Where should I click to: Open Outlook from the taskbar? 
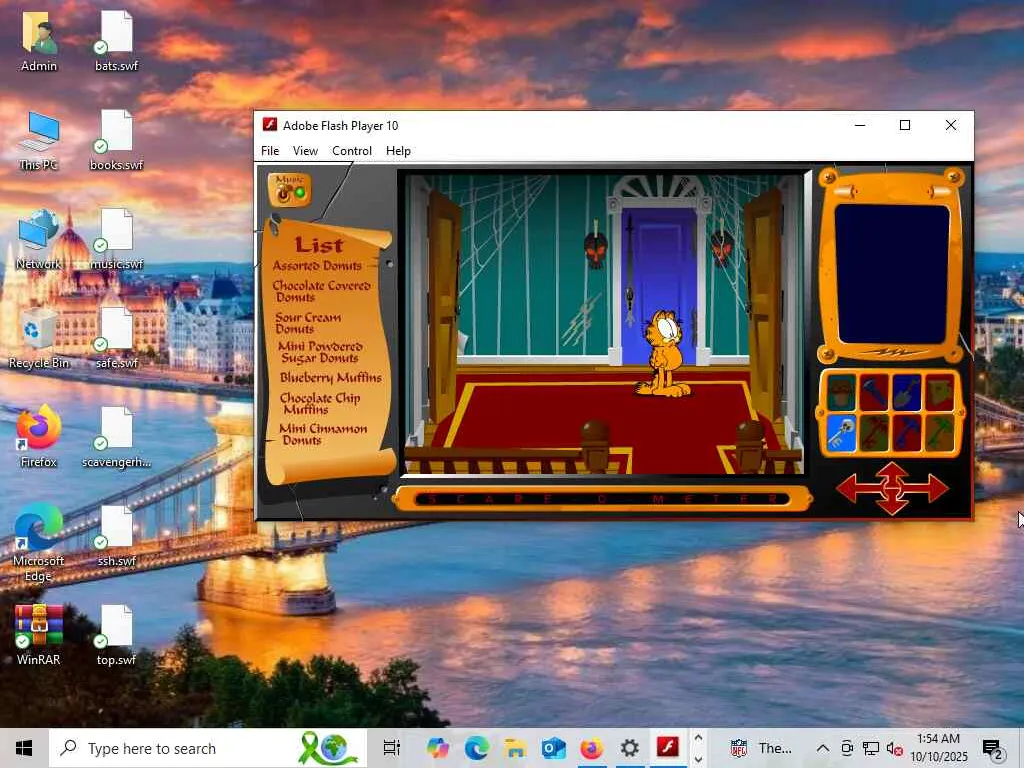coord(553,748)
